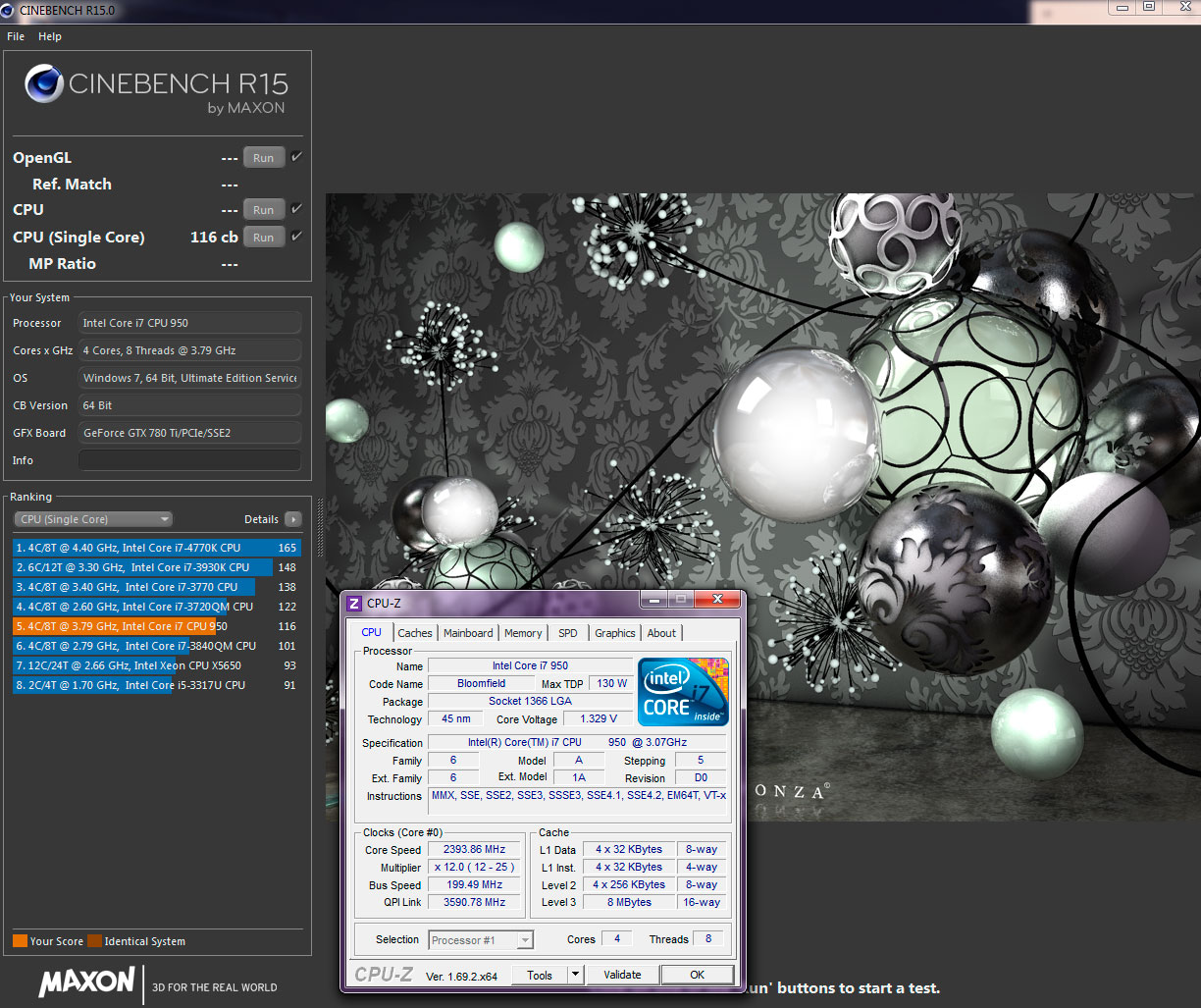Click the Your Score orange legend swatch

click(x=20, y=941)
